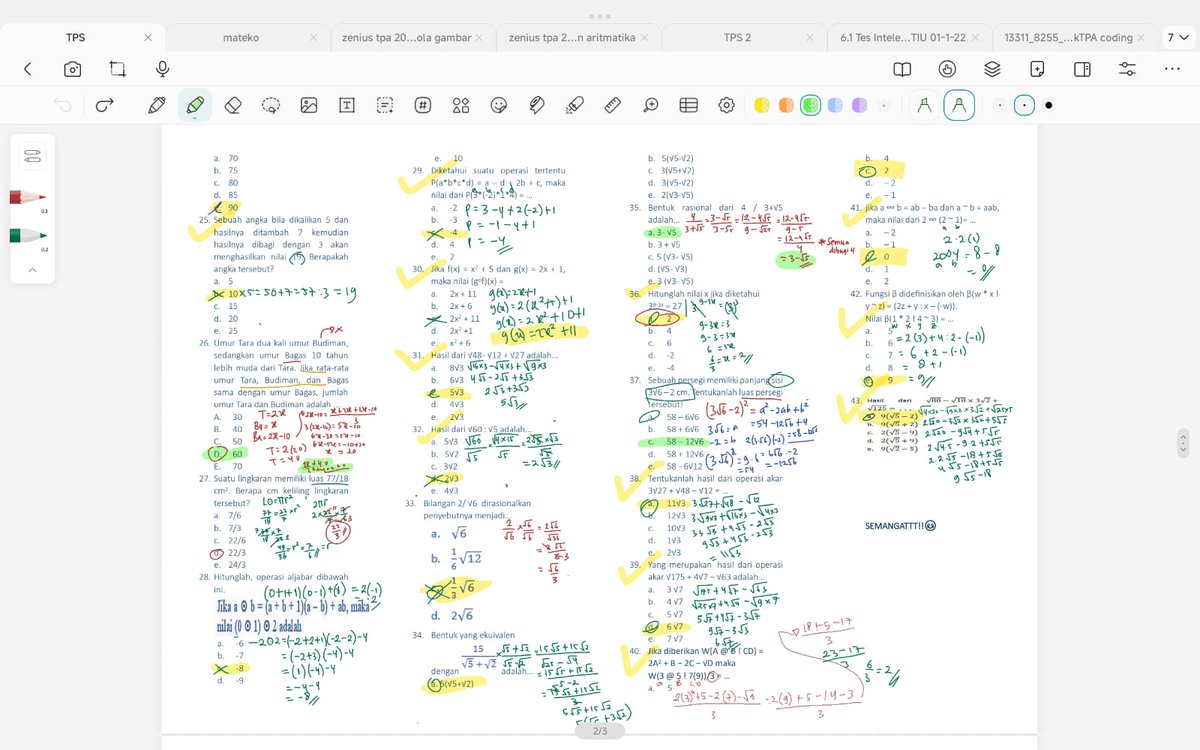1200x750 pixels.
Task: Select the Ruler tool
Action: coord(613,105)
